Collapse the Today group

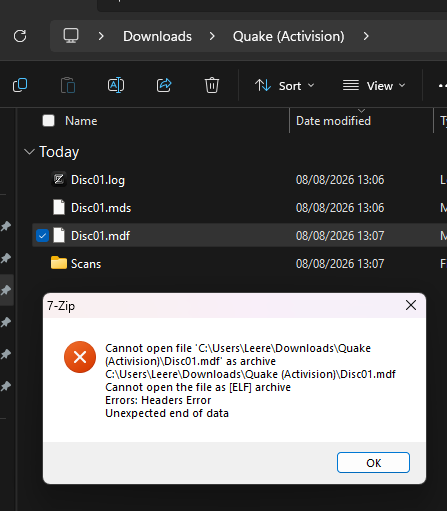pyautogui.click(x=29, y=152)
